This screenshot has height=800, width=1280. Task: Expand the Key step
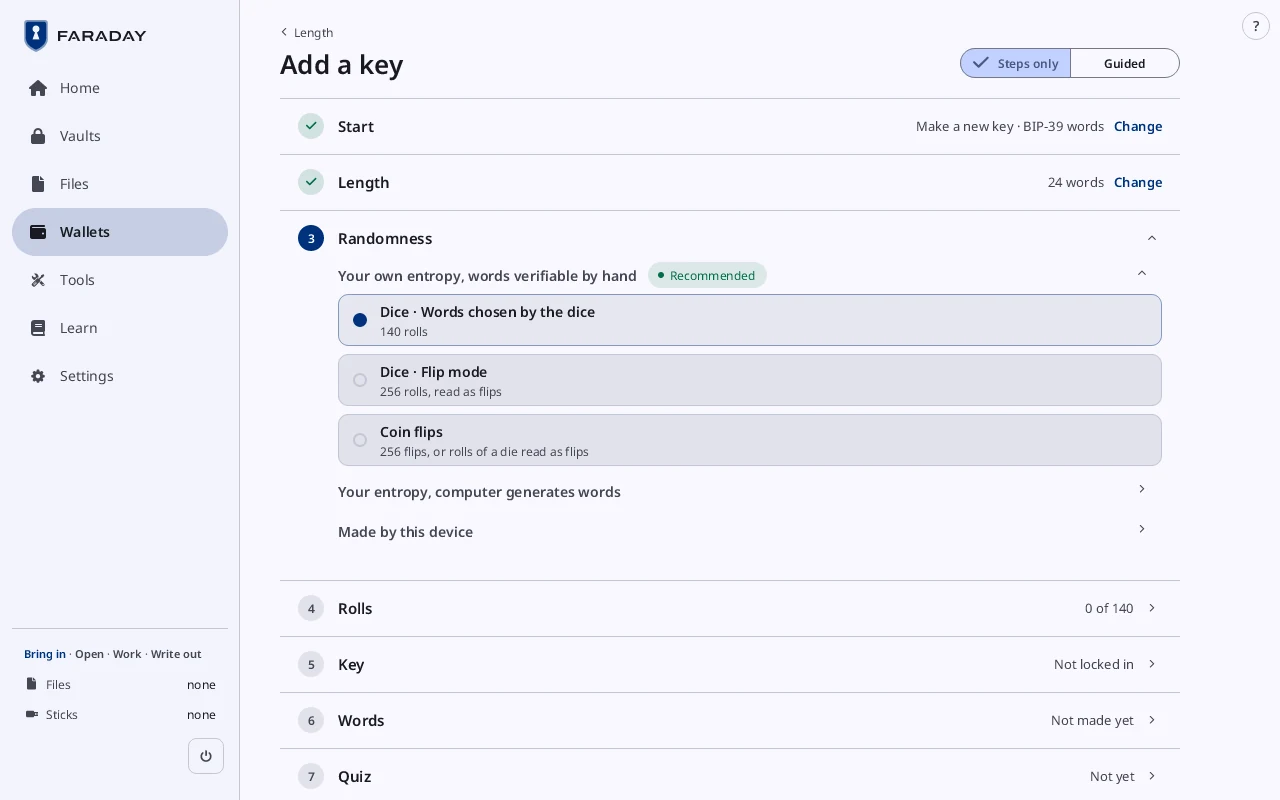pos(730,664)
